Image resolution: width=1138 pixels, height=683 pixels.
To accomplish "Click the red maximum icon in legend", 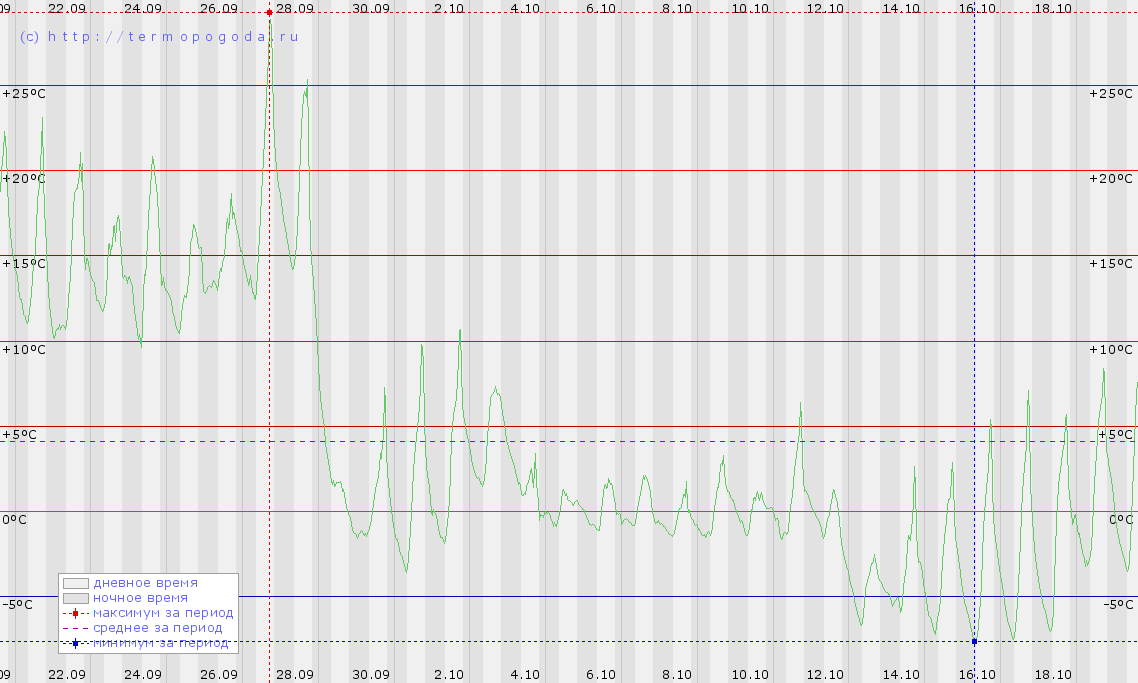I will coord(75,613).
